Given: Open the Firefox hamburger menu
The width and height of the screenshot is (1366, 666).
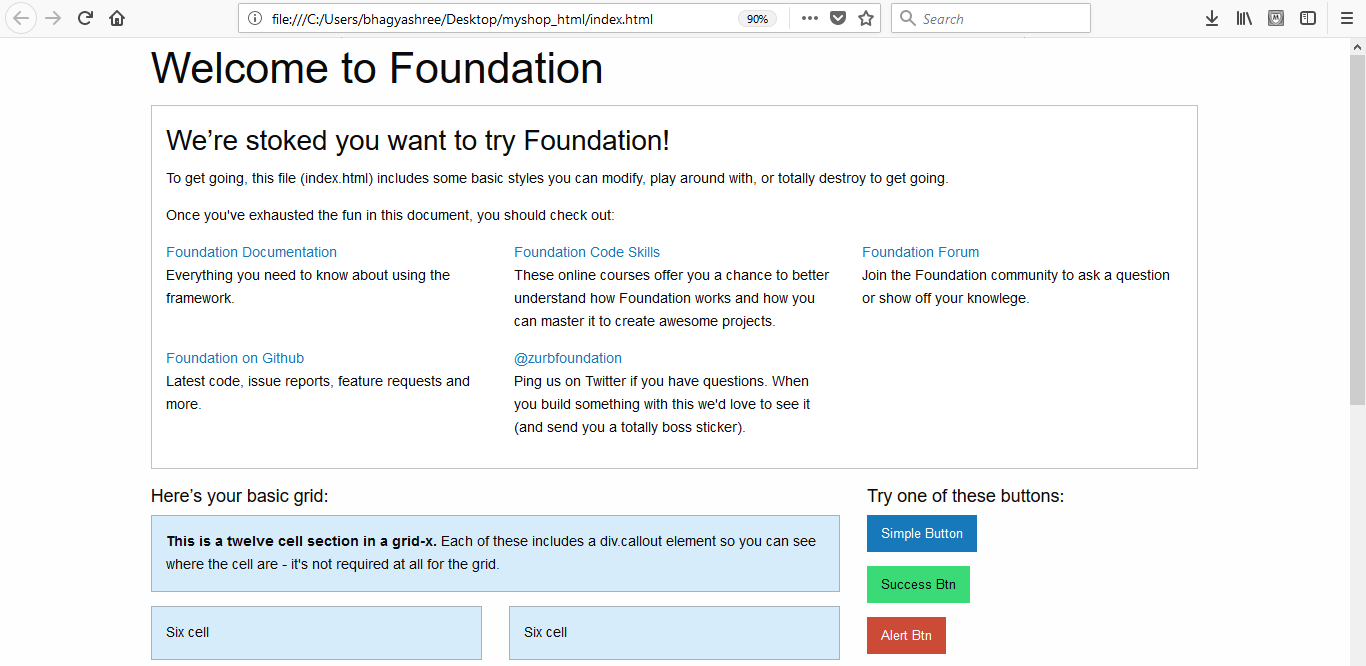Looking at the screenshot, I should click(1346, 18).
